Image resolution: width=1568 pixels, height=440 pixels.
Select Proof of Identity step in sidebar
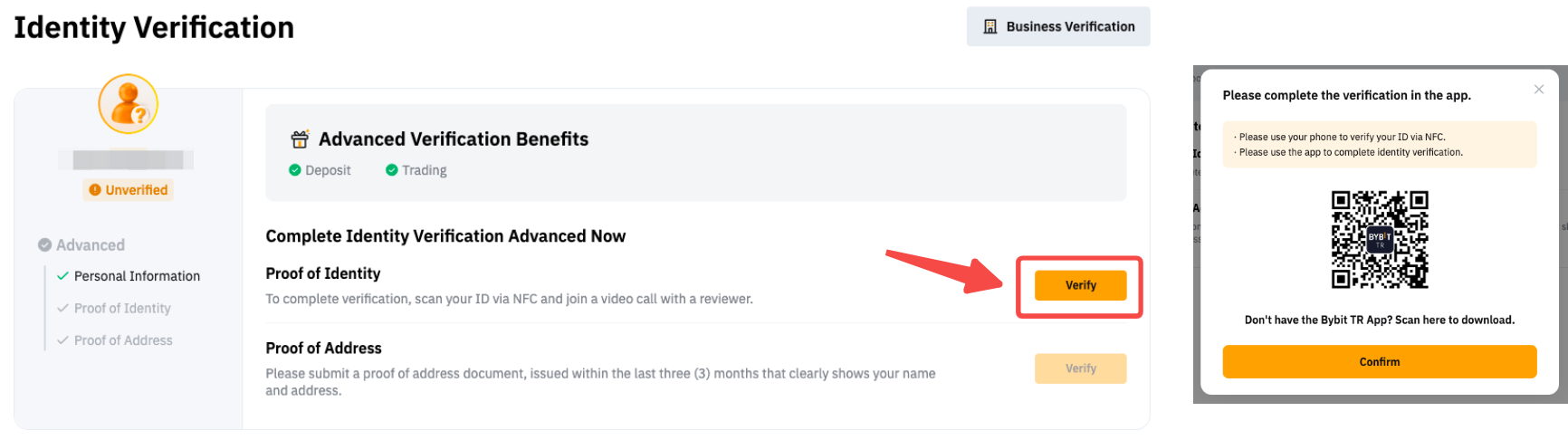tap(122, 309)
